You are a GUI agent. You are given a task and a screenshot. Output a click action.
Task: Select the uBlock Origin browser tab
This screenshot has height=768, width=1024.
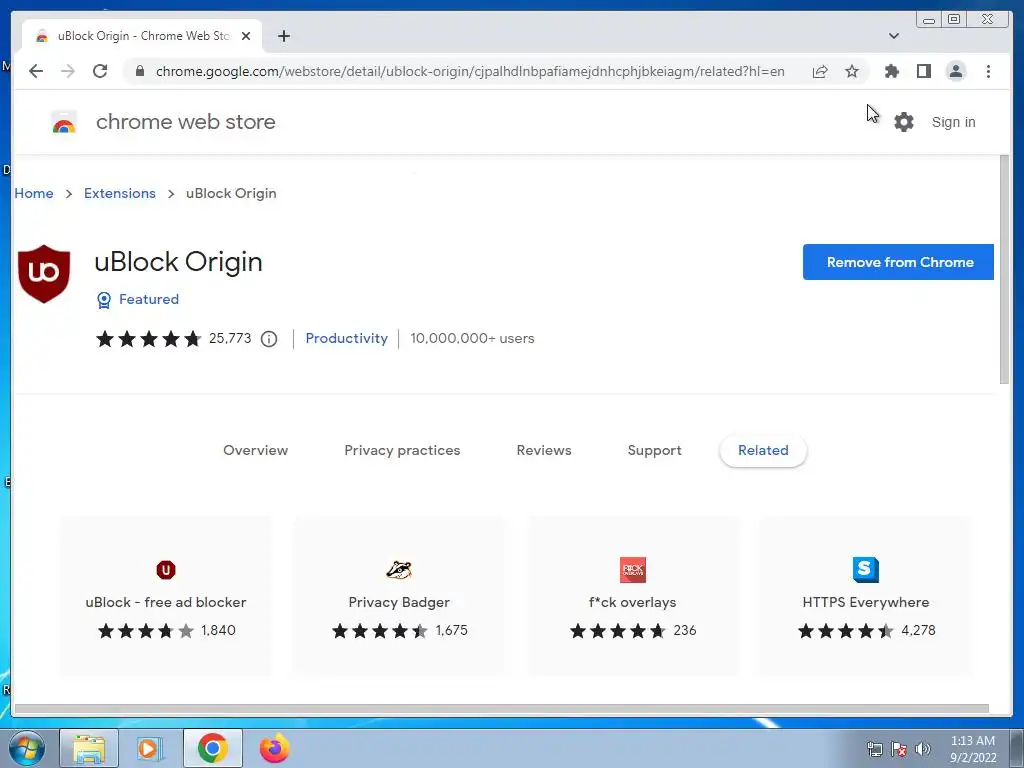pyautogui.click(x=142, y=36)
